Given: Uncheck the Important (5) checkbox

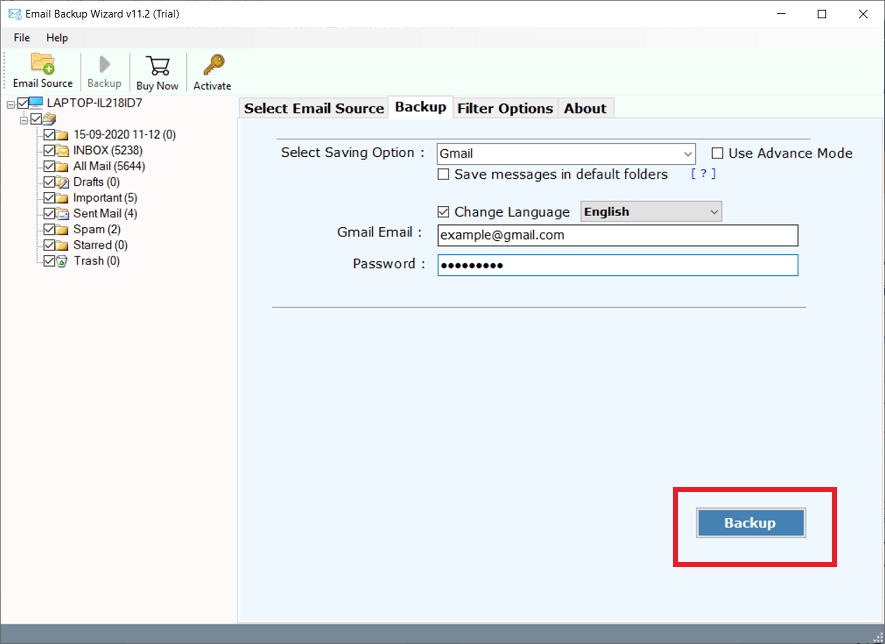Looking at the screenshot, I should [49, 198].
